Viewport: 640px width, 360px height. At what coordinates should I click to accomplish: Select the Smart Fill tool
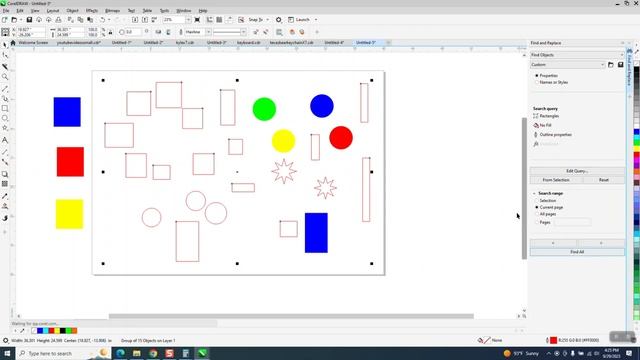(5, 218)
